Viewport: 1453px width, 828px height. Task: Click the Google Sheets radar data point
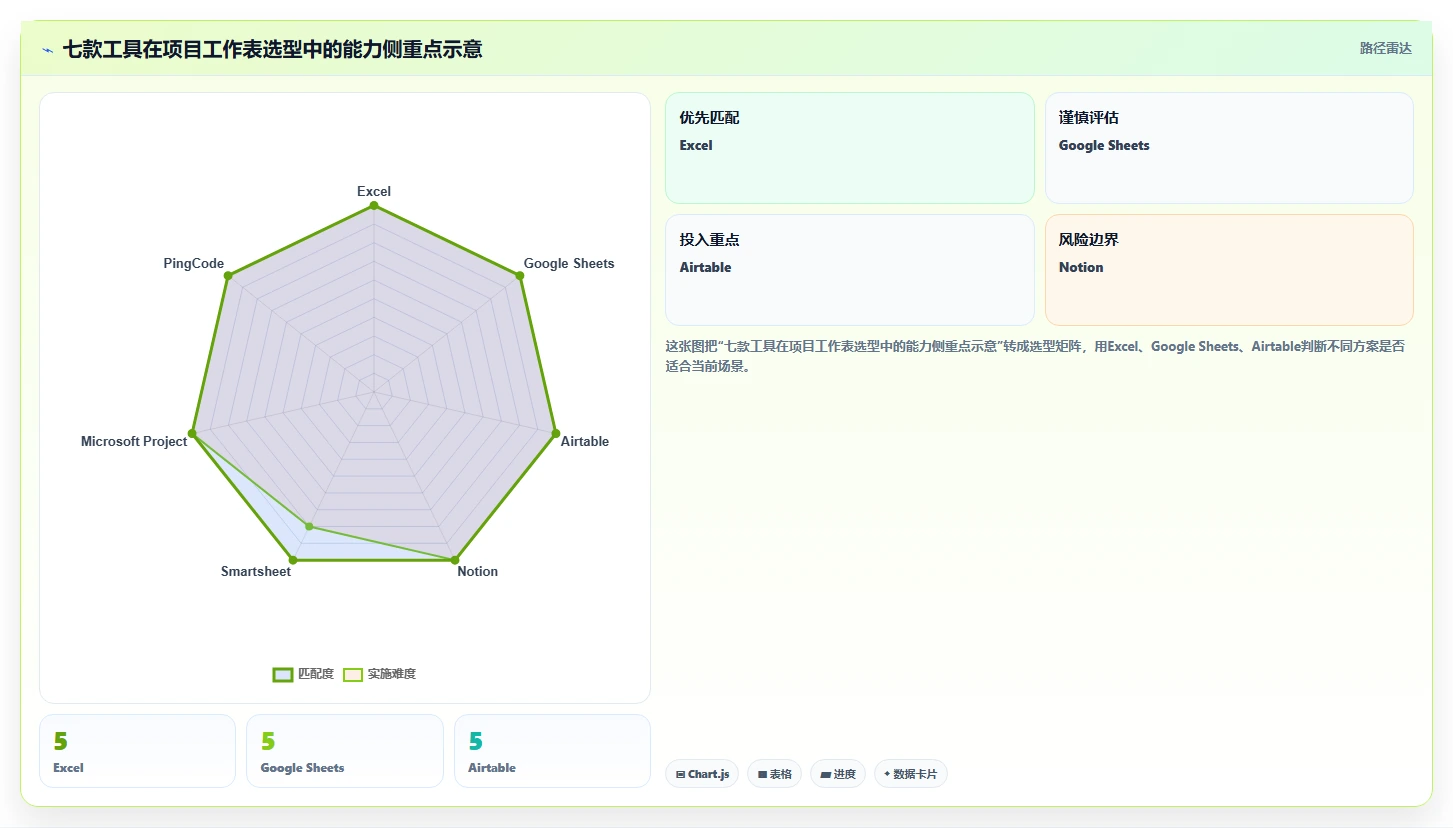click(520, 276)
